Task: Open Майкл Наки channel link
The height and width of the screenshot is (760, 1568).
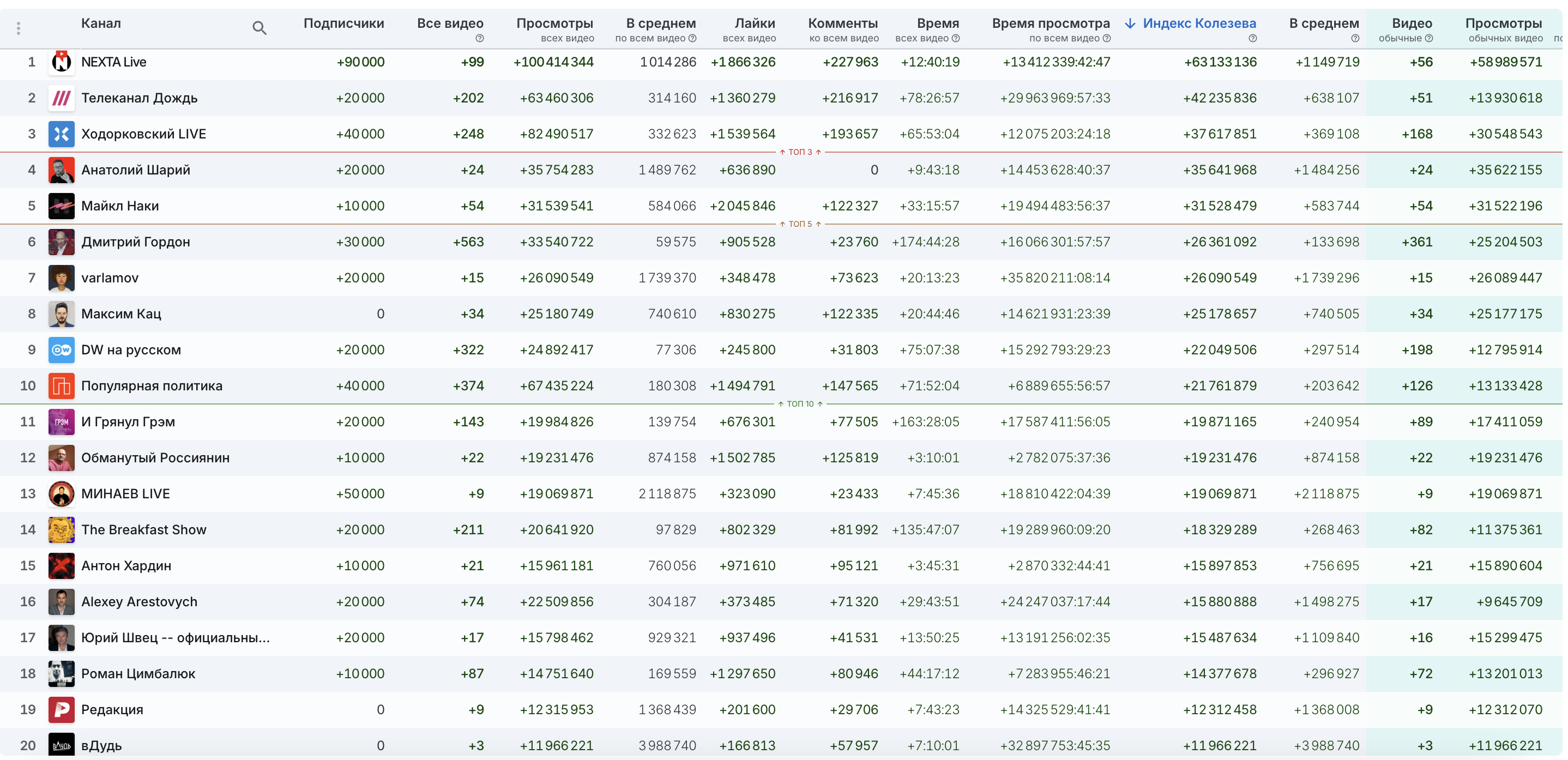Action: pyautogui.click(x=120, y=206)
